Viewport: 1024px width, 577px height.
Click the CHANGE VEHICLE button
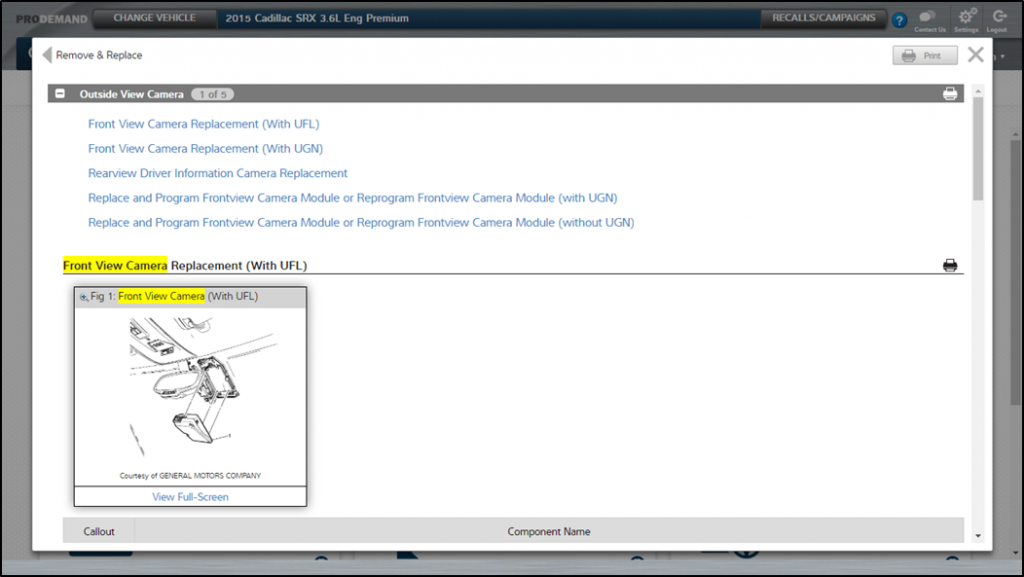(x=154, y=18)
